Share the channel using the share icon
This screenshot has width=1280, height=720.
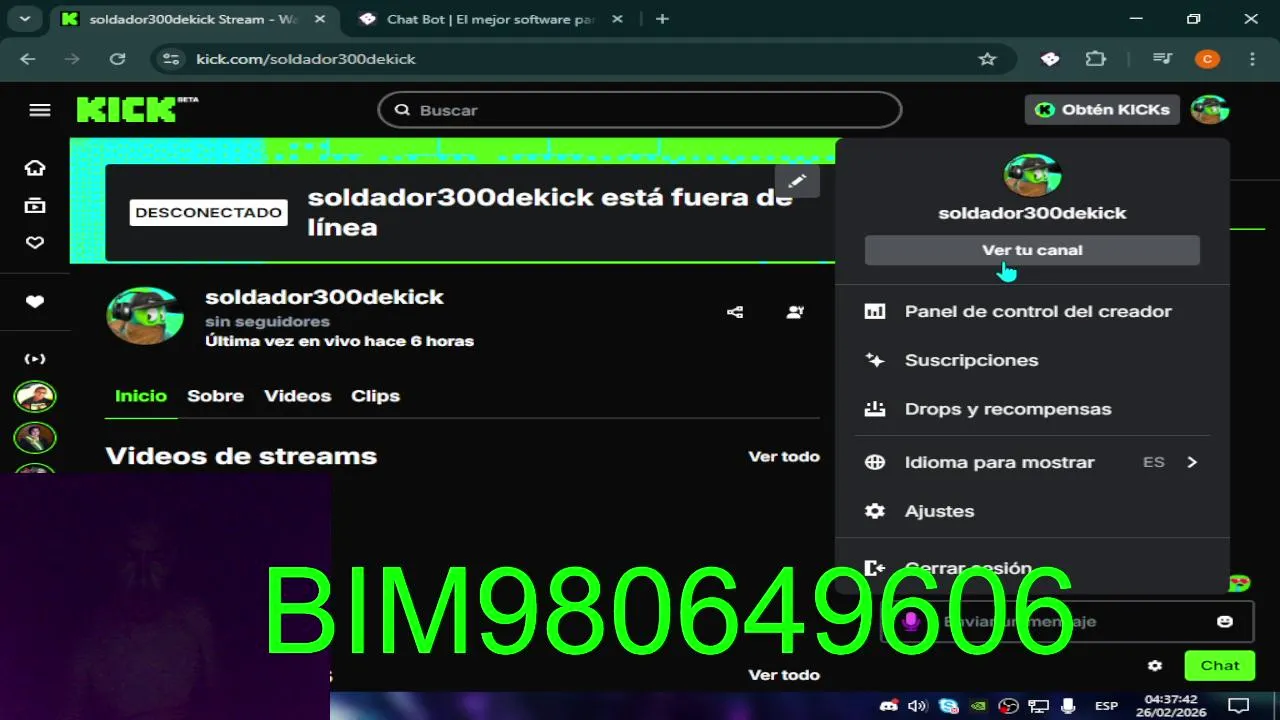(x=735, y=312)
